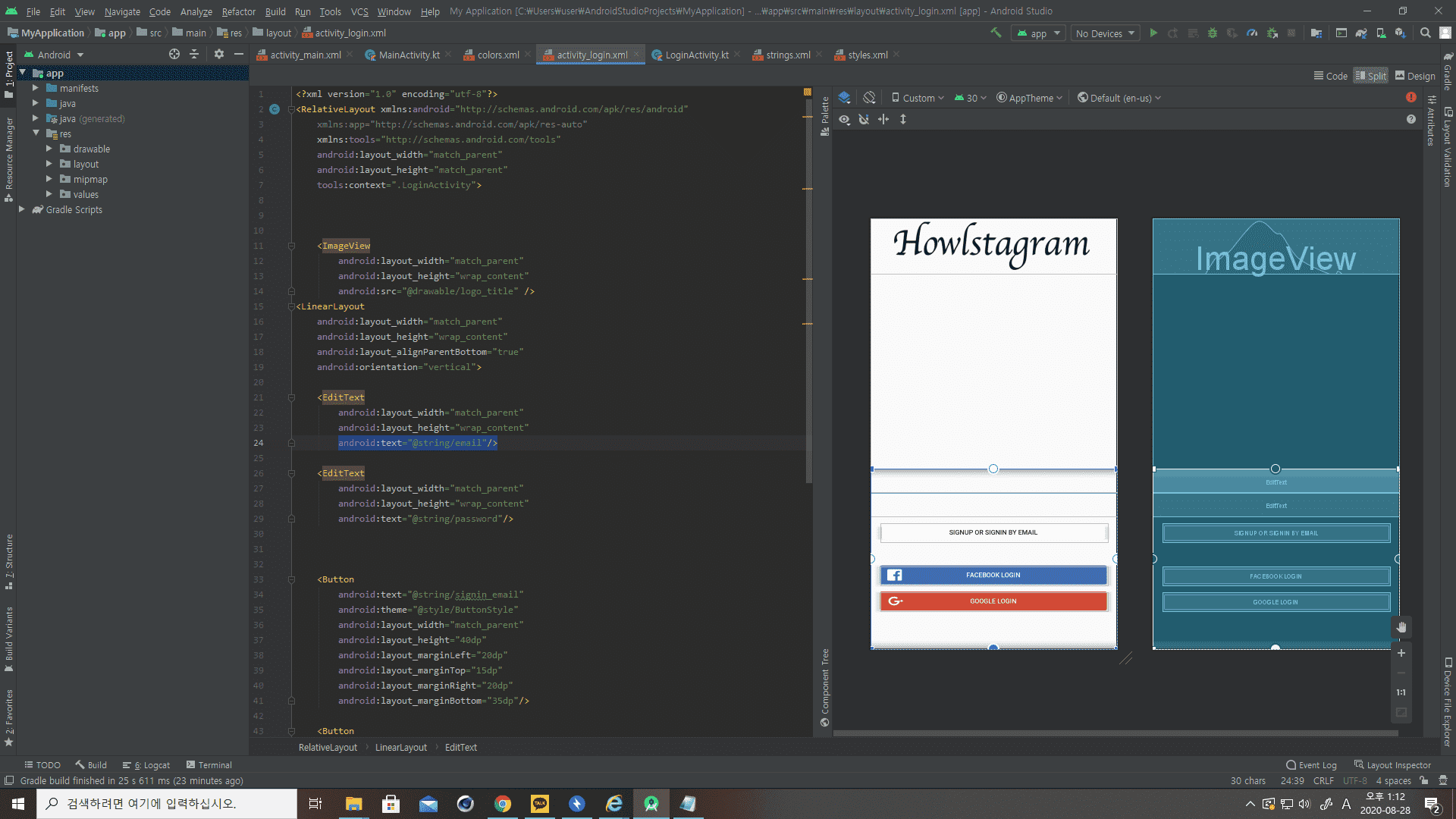
Task: Start debugging with the bug icon
Action: (1213, 33)
